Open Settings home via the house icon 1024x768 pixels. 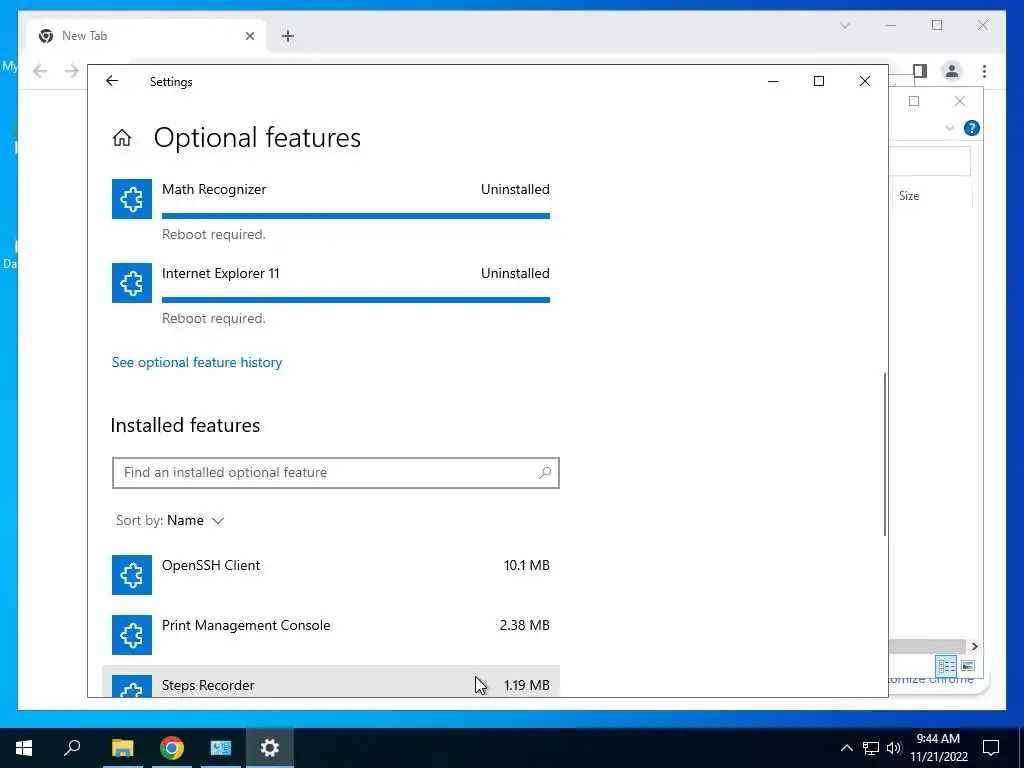[x=121, y=138]
